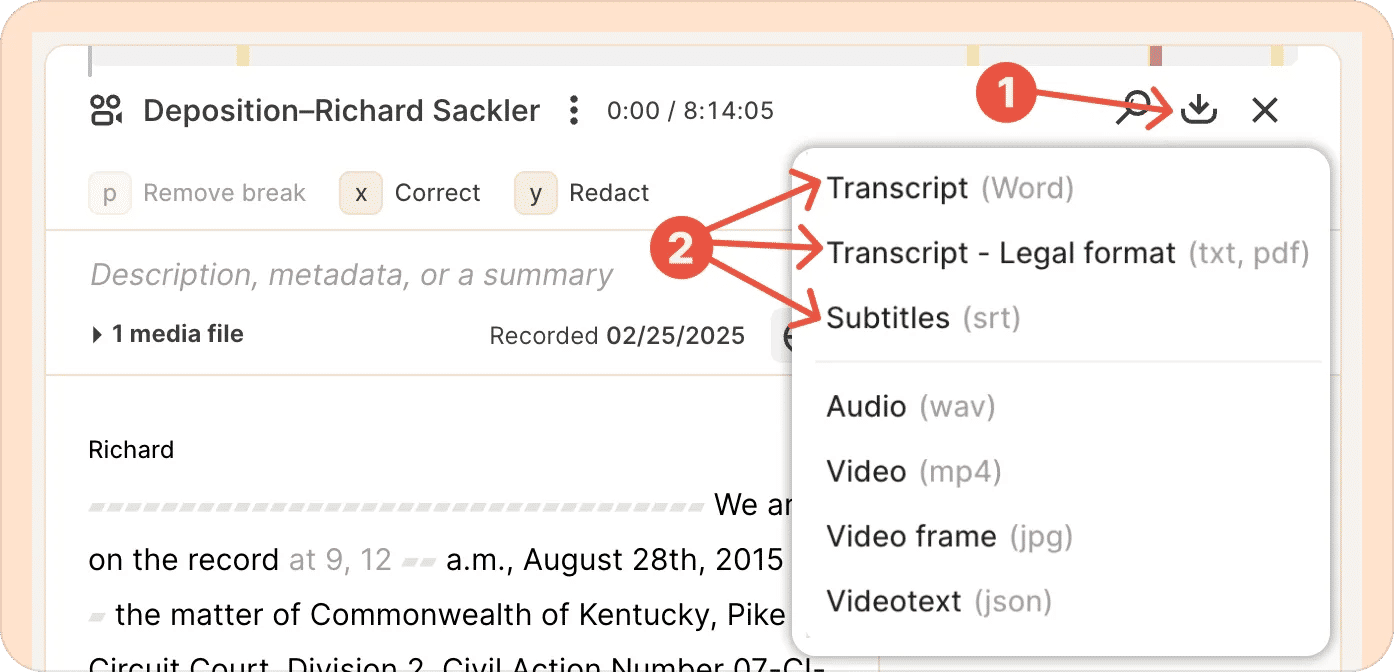The image size is (1394, 672).
Task: Expand the 1 media file disclosure
Action: pyautogui.click(x=167, y=334)
